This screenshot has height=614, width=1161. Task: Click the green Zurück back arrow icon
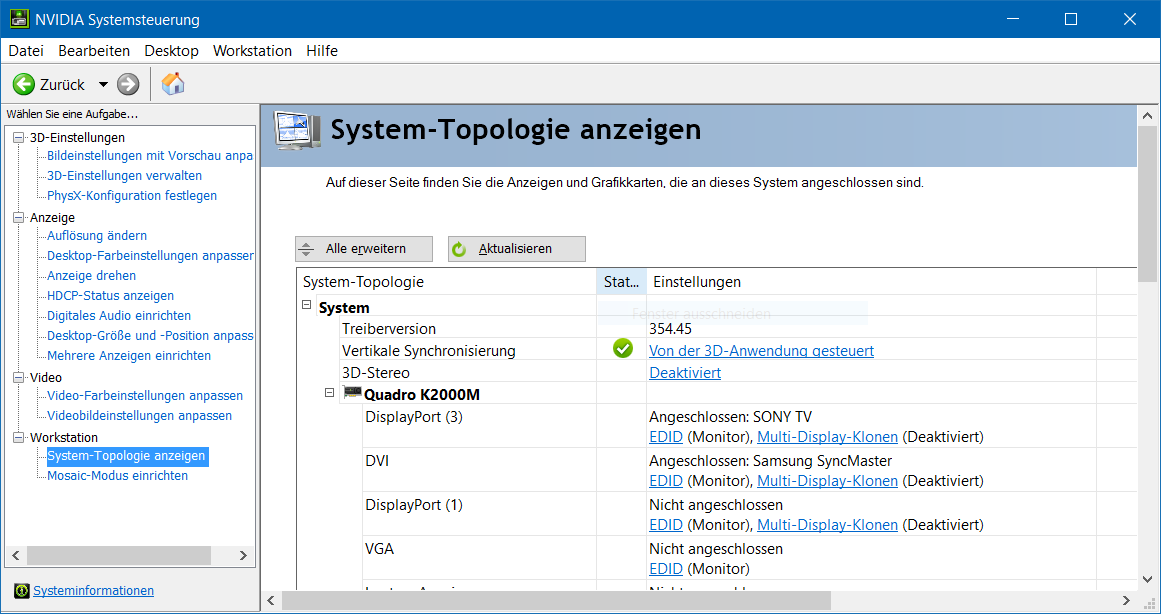tap(24, 84)
